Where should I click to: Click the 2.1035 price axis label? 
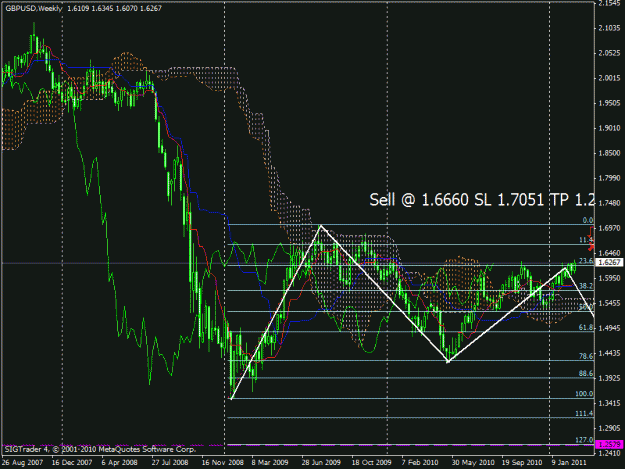609,28
